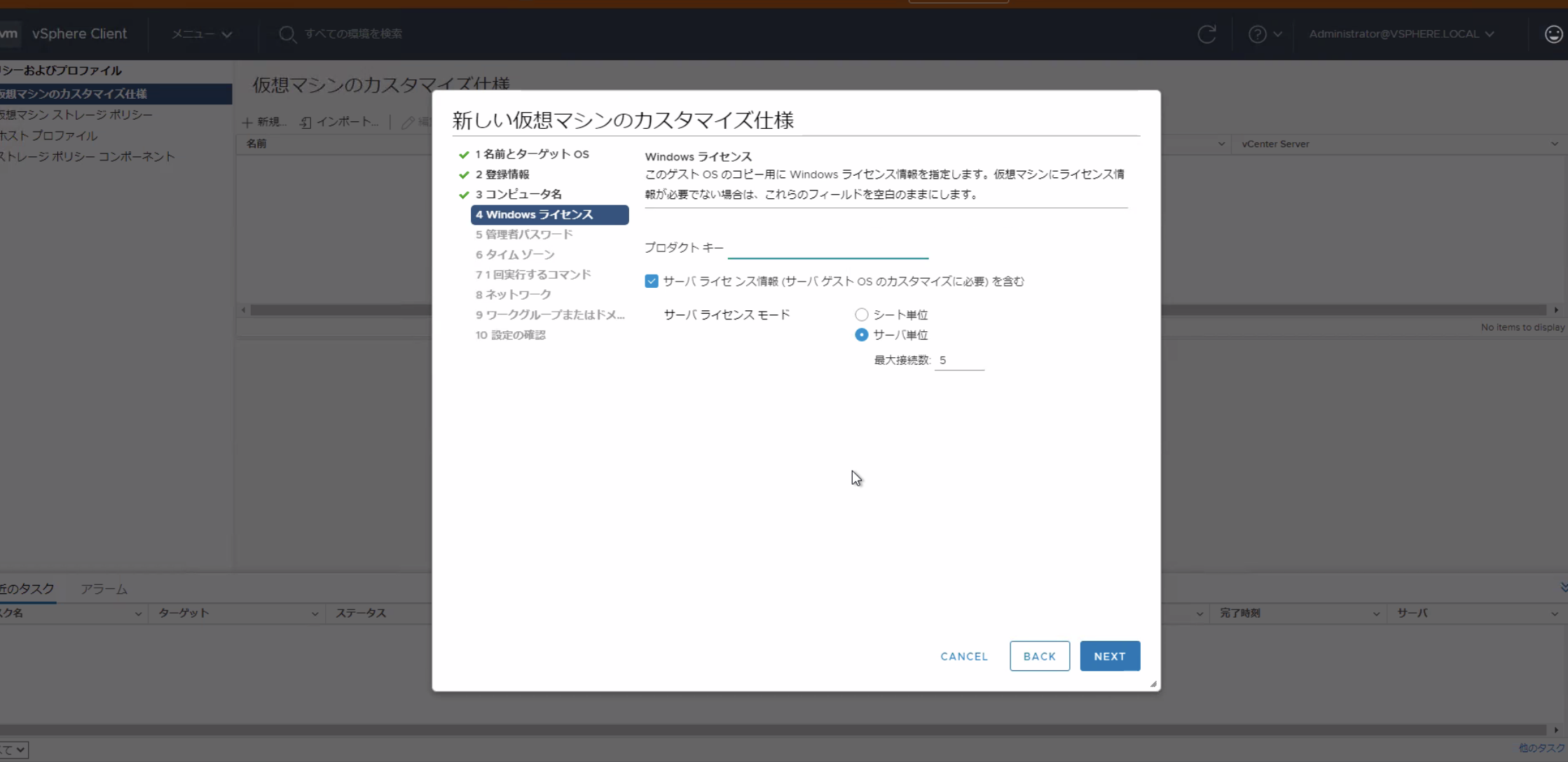
Task: Click the CANCEL button
Action: [963, 656]
